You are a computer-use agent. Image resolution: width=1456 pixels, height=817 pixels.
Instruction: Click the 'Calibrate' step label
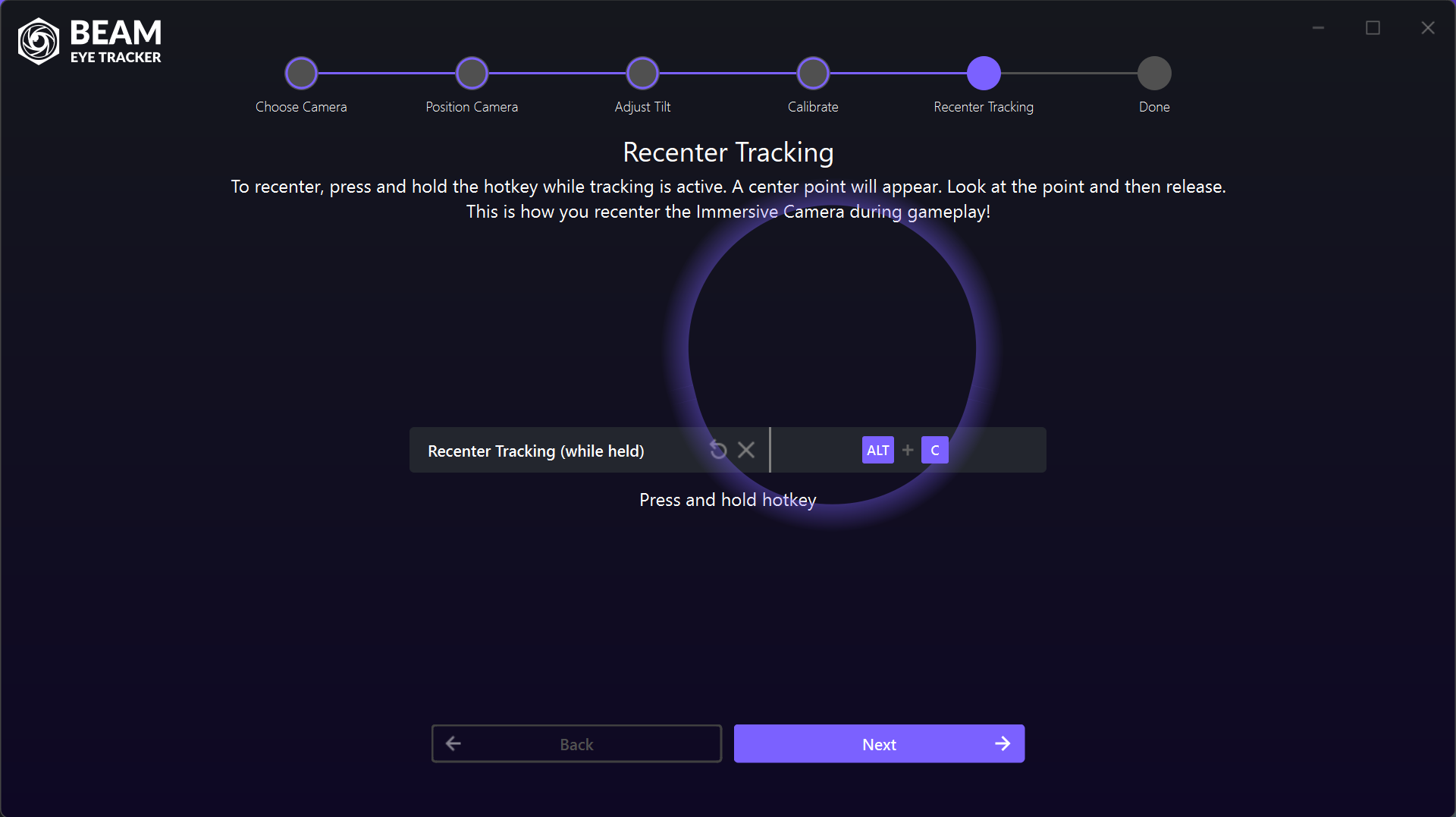[813, 107]
